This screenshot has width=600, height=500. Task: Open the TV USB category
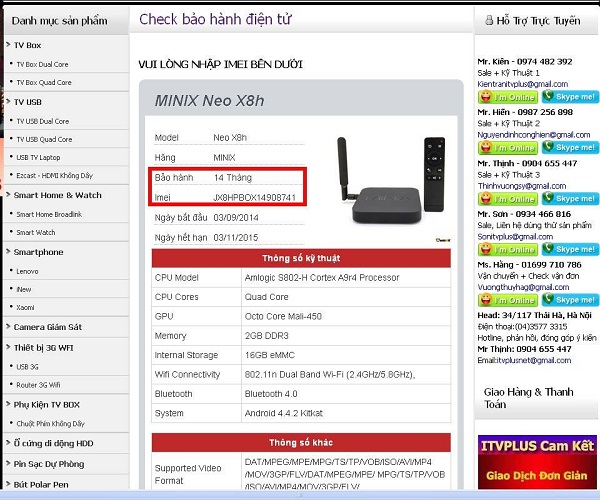pos(28,102)
